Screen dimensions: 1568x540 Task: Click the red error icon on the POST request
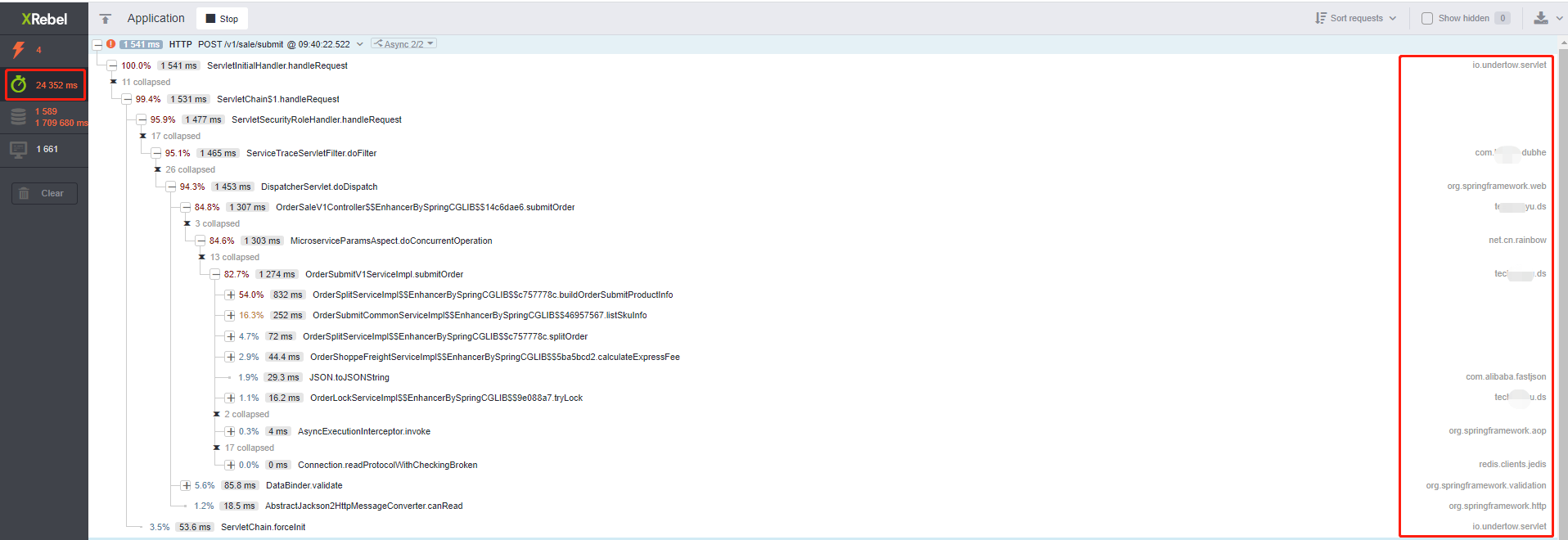[x=110, y=44]
